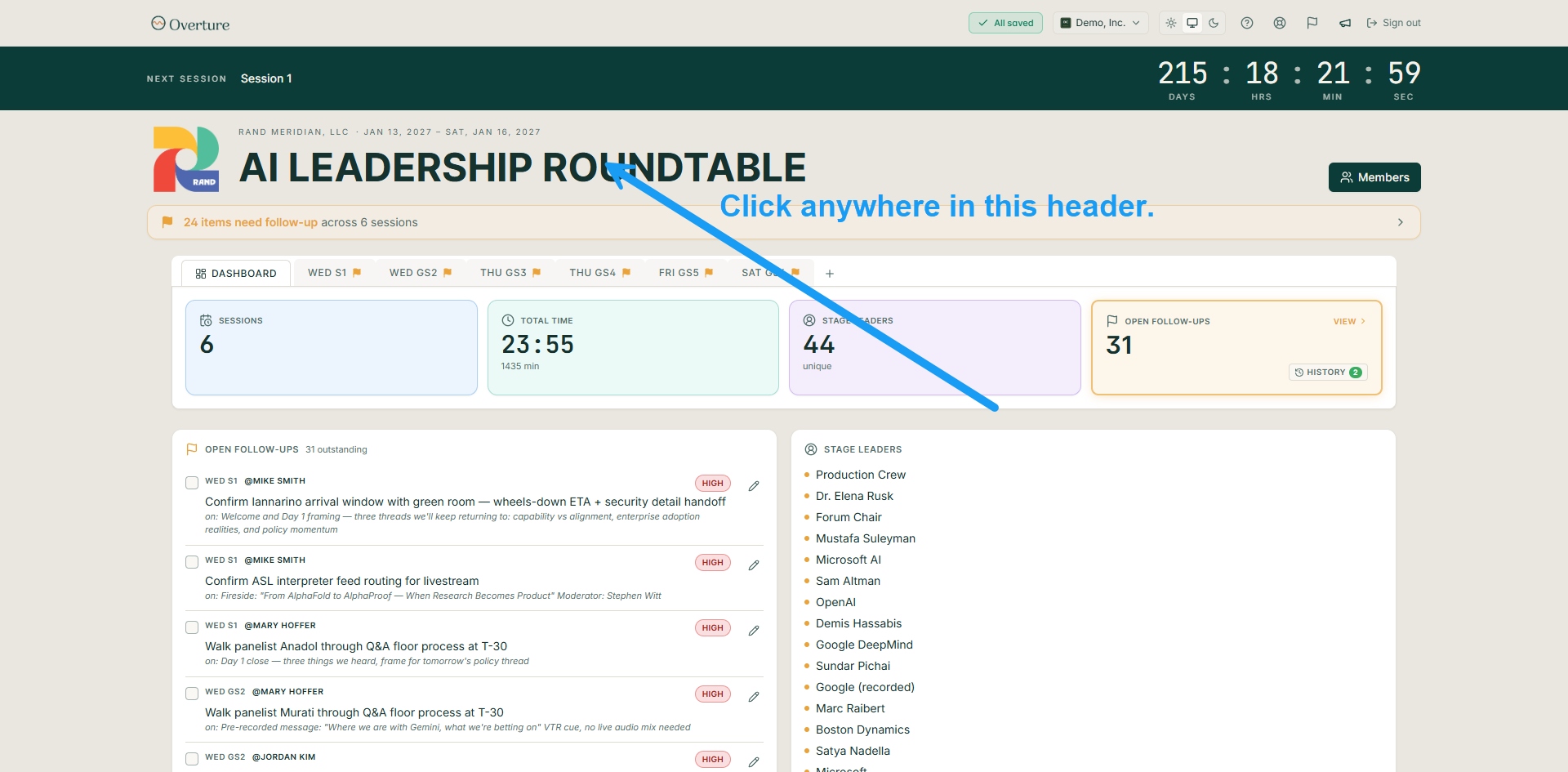Switch to the WED GS2 tab
This screenshot has height=772, width=1568.
click(421, 273)
